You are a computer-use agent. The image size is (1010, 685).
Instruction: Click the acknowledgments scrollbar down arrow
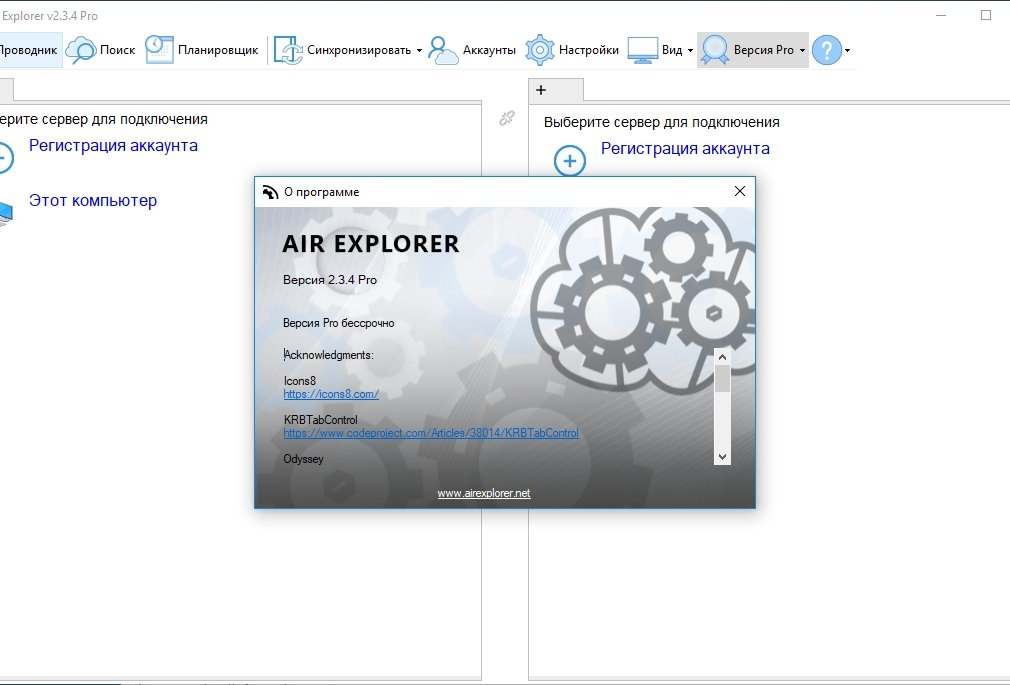722,457
